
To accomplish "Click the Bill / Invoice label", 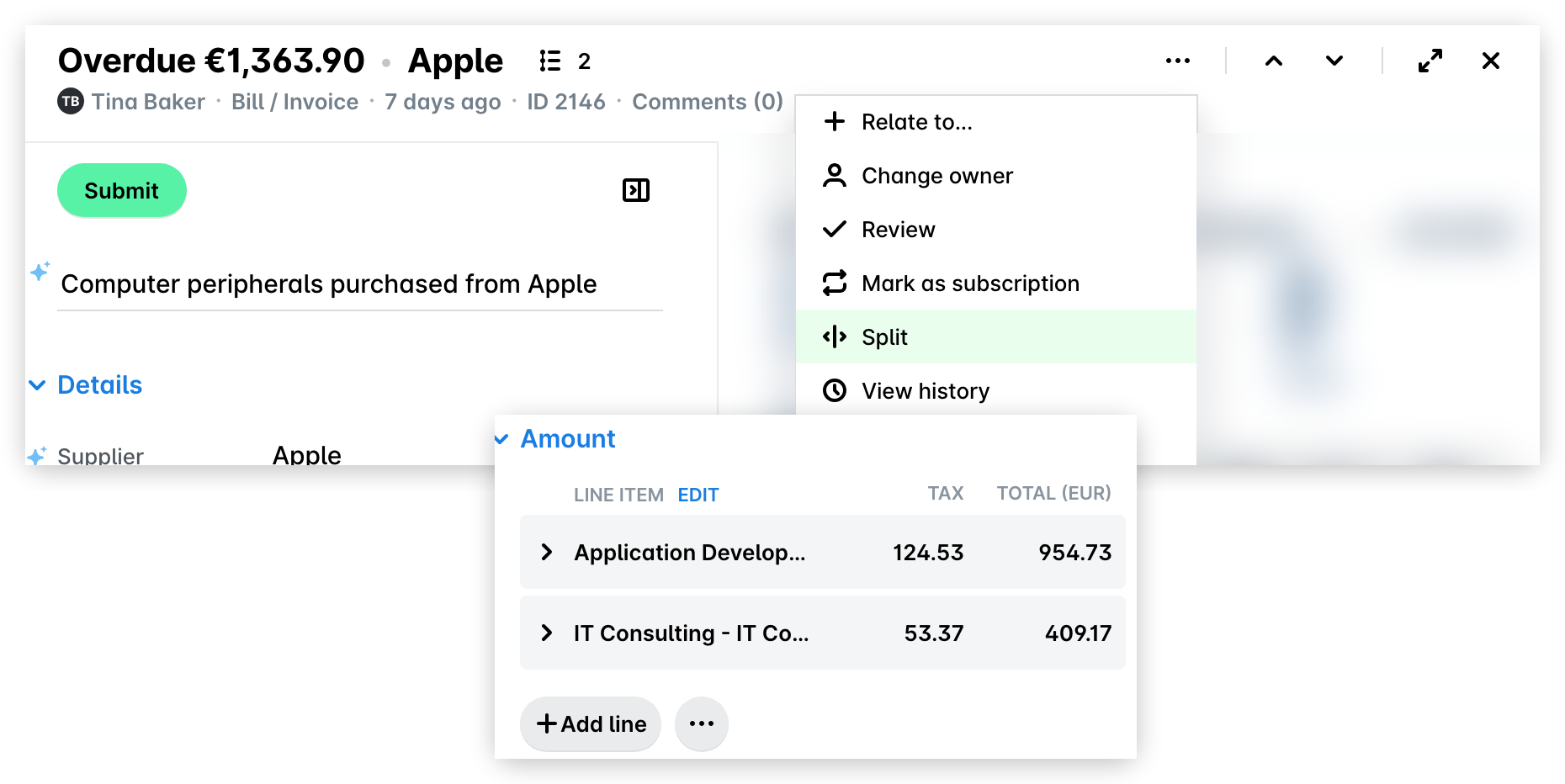I will tap(294, 101).
